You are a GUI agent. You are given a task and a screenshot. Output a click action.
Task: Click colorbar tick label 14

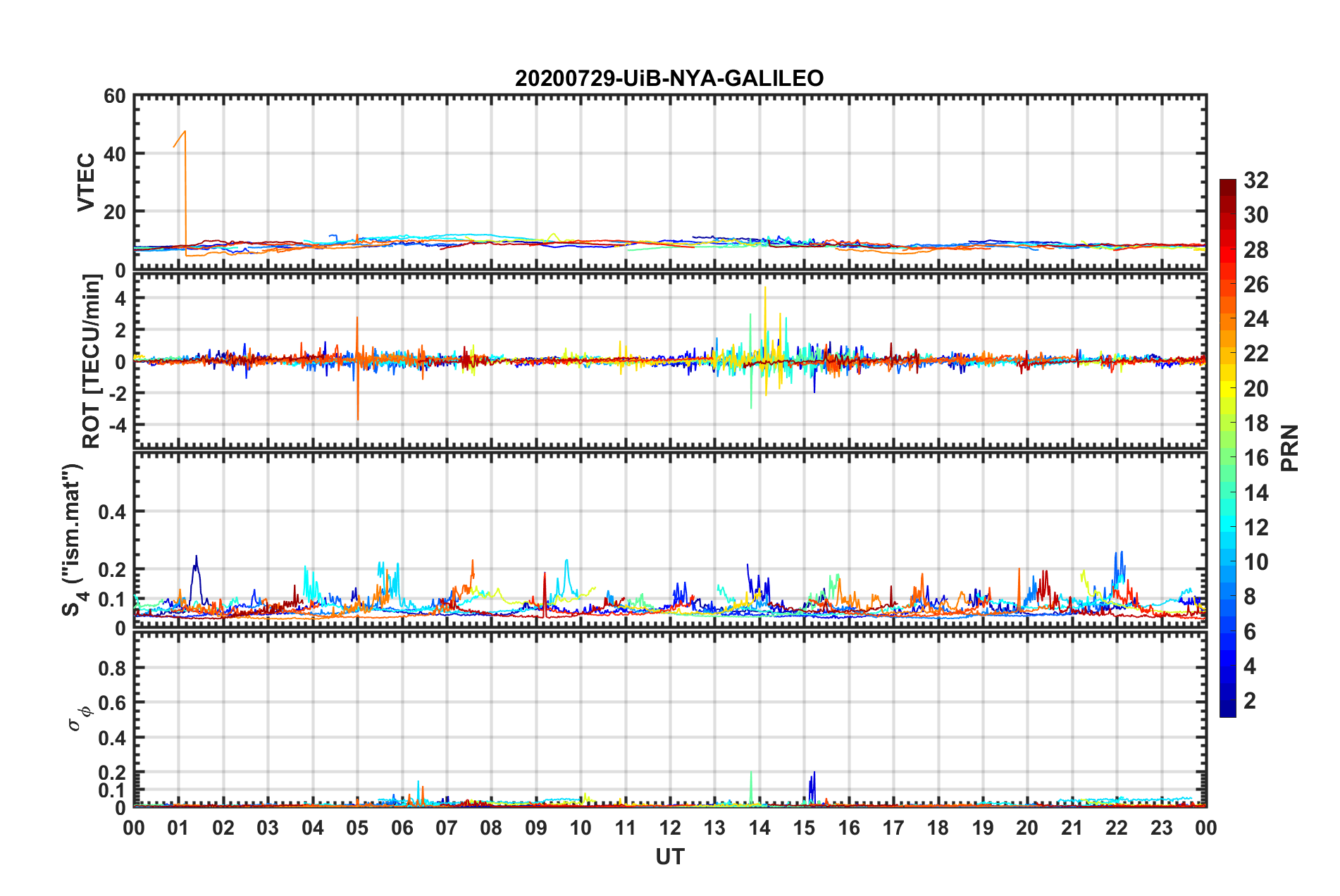[x=1255, y=493]
